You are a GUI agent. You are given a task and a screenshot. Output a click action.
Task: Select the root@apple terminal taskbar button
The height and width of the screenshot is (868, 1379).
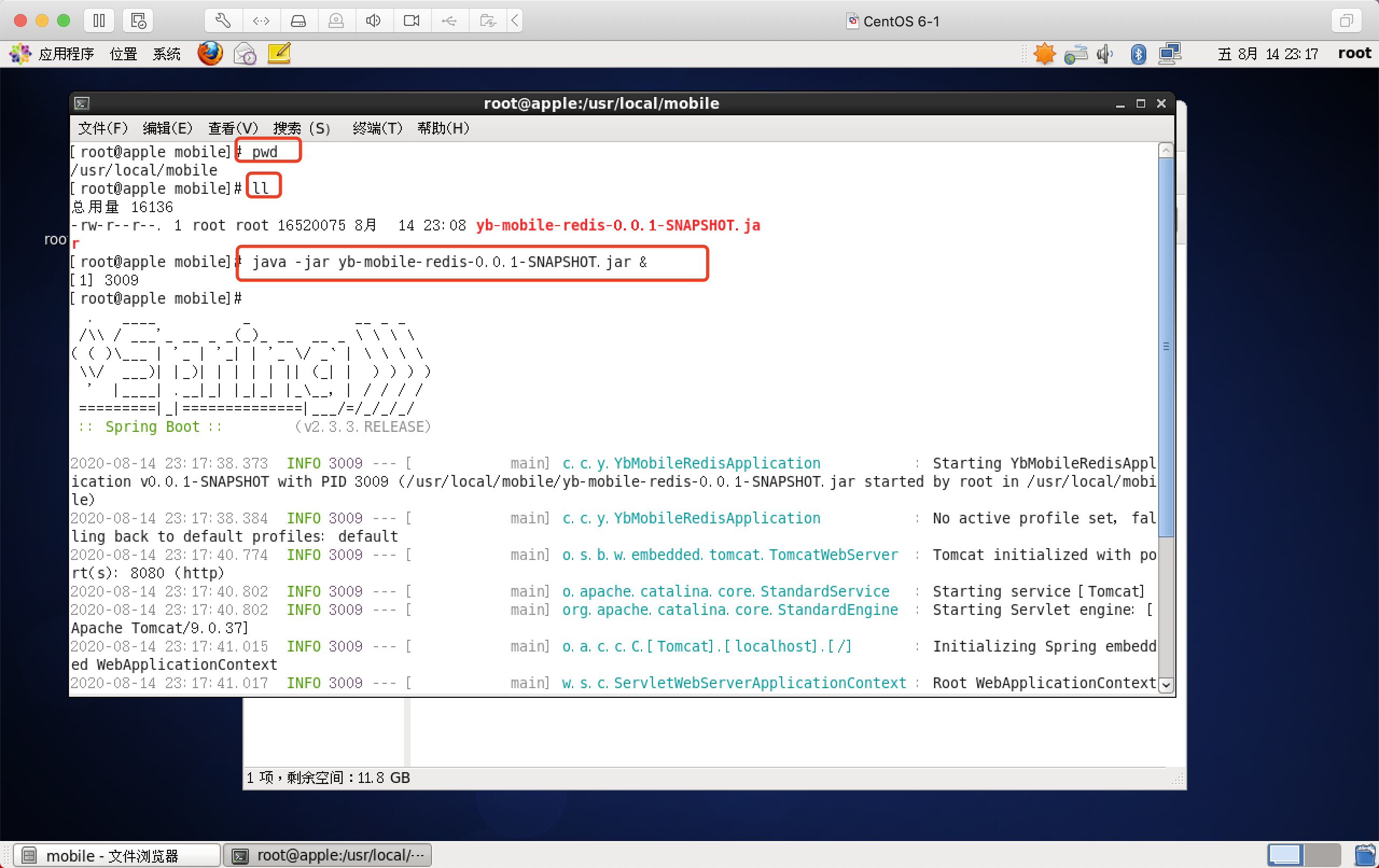pyautogui.click(x=328, y=856)
